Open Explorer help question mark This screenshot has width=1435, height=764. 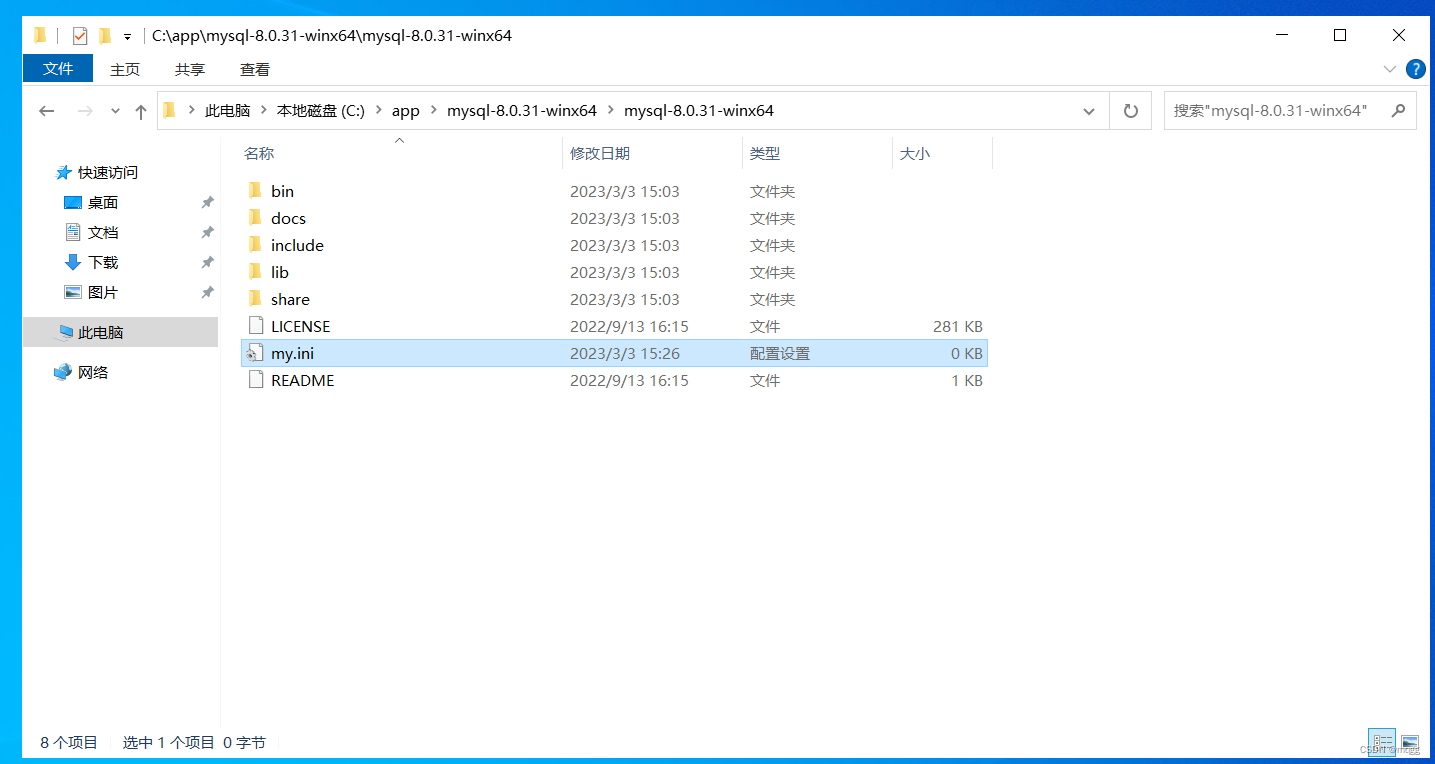tap(1415, 69)
